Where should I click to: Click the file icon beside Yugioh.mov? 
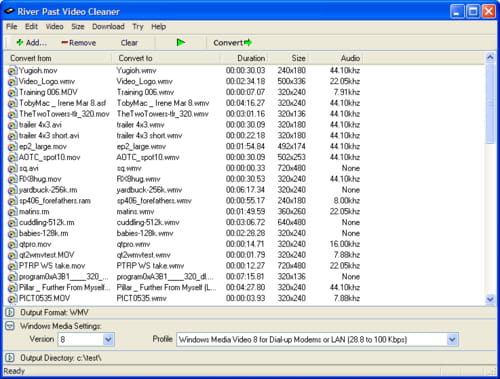12,71
